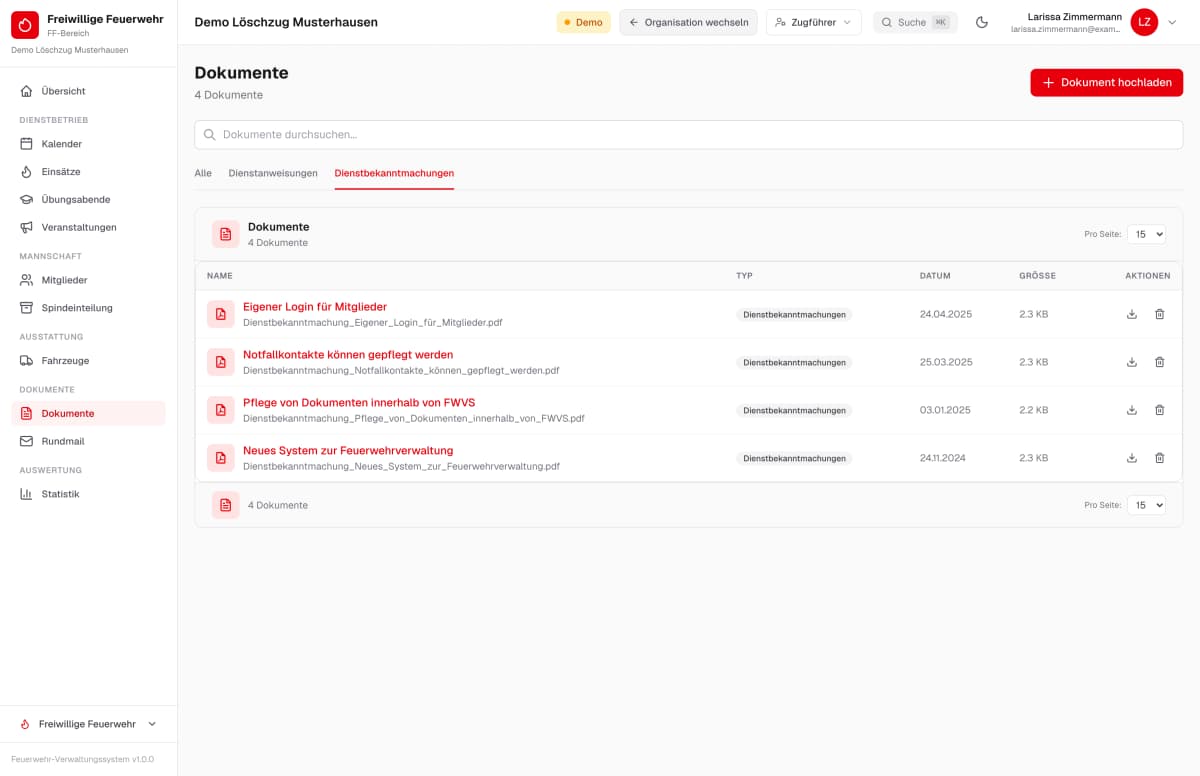Switch to the 'Alle' tab
The height and width of the screenshot is (776, 1200).
(203, 173)
